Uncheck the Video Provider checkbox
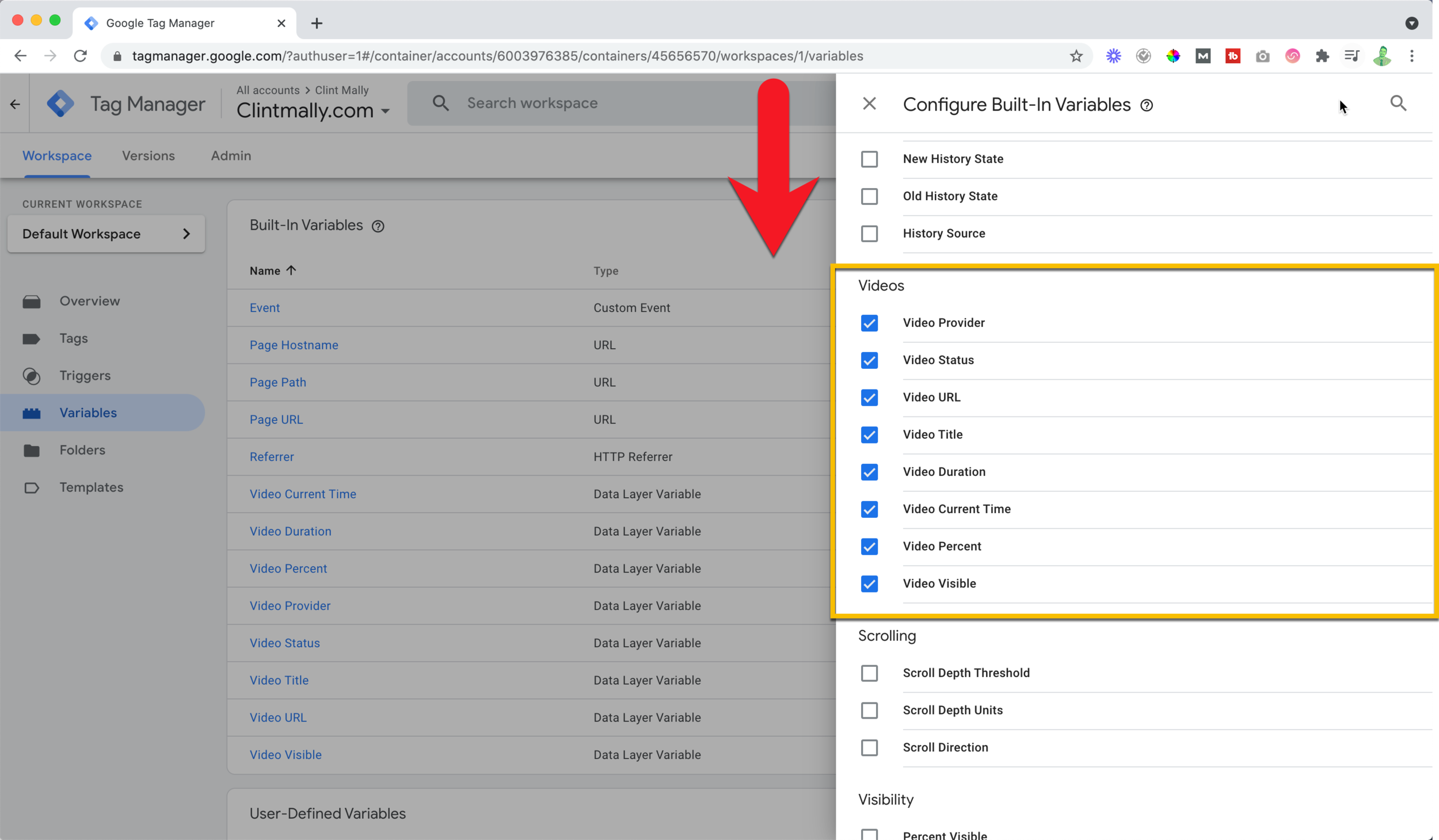1439x840 pixels. 869,323
